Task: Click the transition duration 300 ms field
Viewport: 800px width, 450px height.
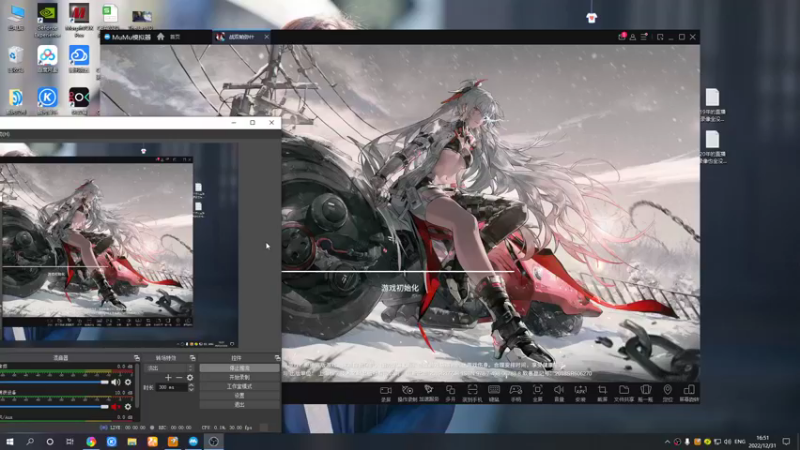Action: click(172, 387)
